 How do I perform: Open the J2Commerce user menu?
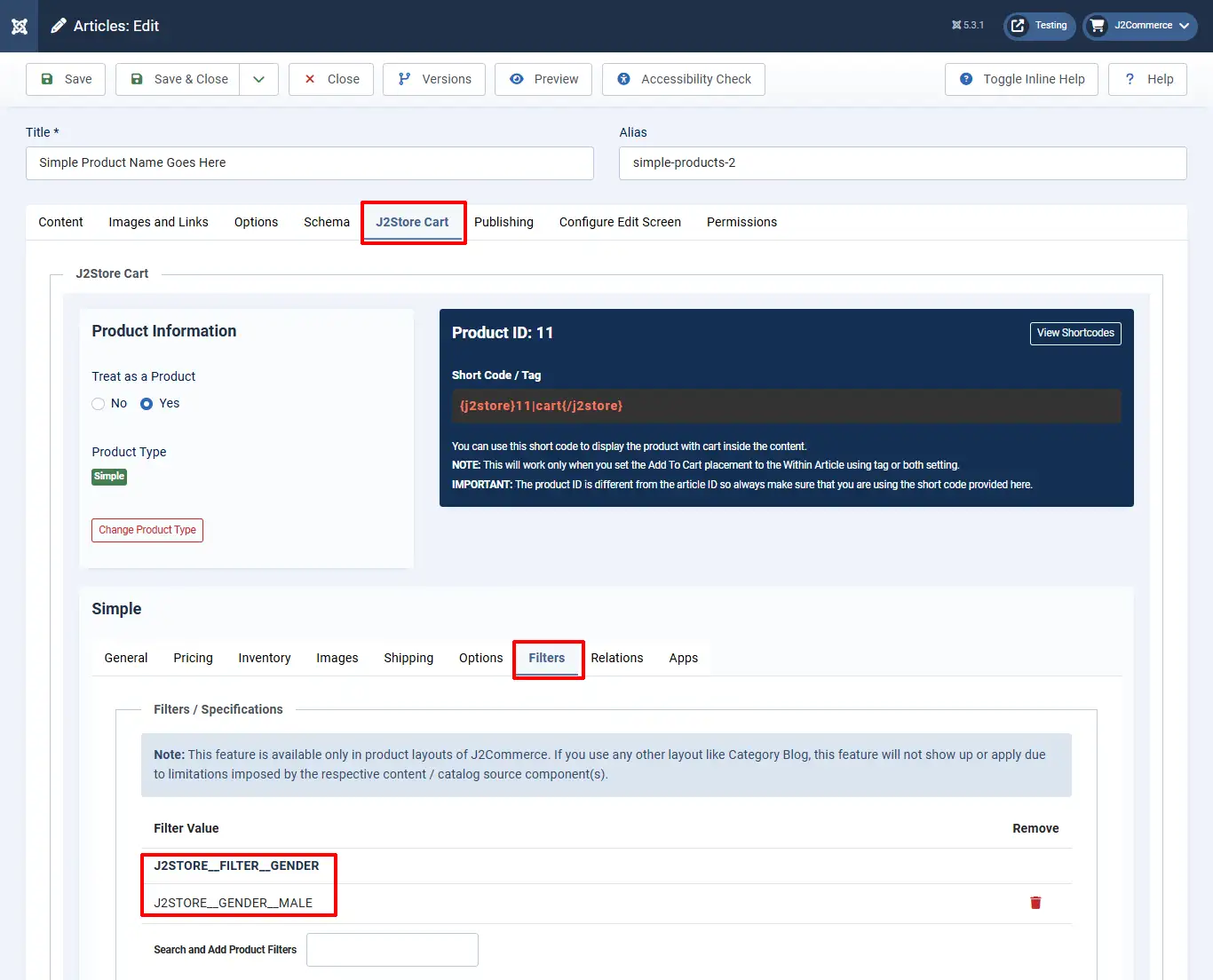point(1140,26)
